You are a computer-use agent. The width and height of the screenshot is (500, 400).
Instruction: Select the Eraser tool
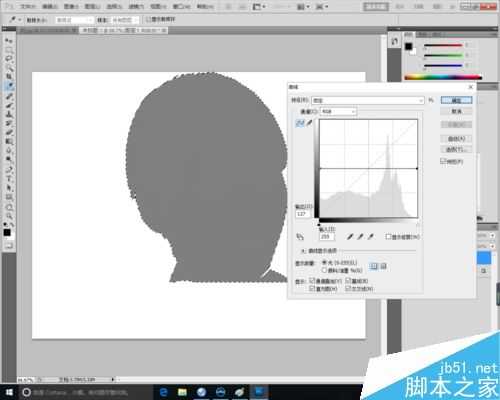[9, 133]
